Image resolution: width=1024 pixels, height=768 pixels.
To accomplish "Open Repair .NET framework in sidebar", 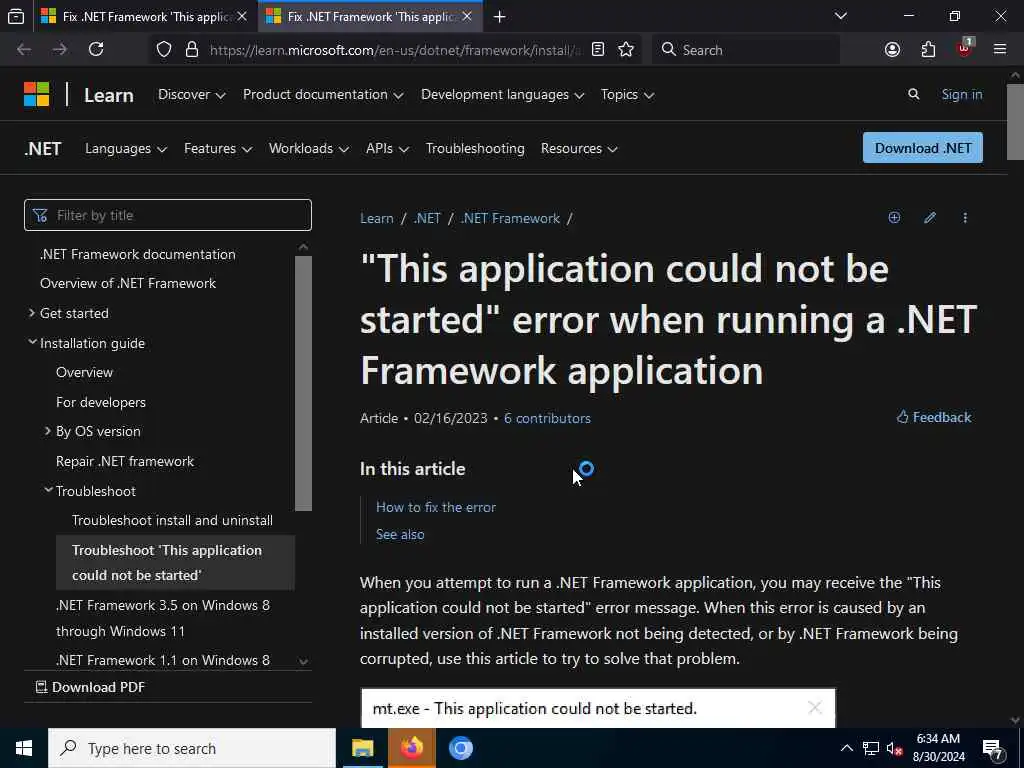I will tap(125, 461).
